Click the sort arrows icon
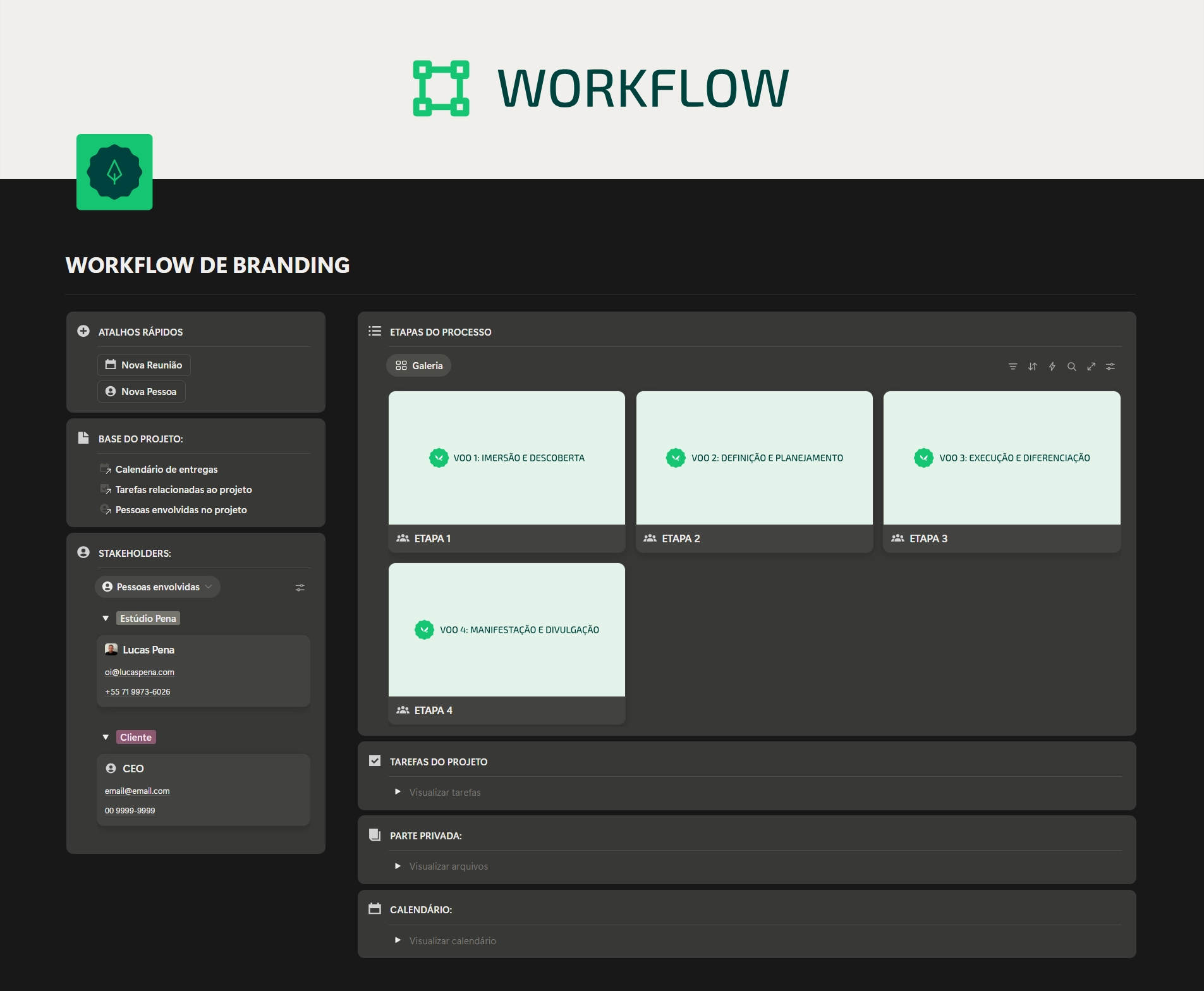 click(x=1032, y=367)
